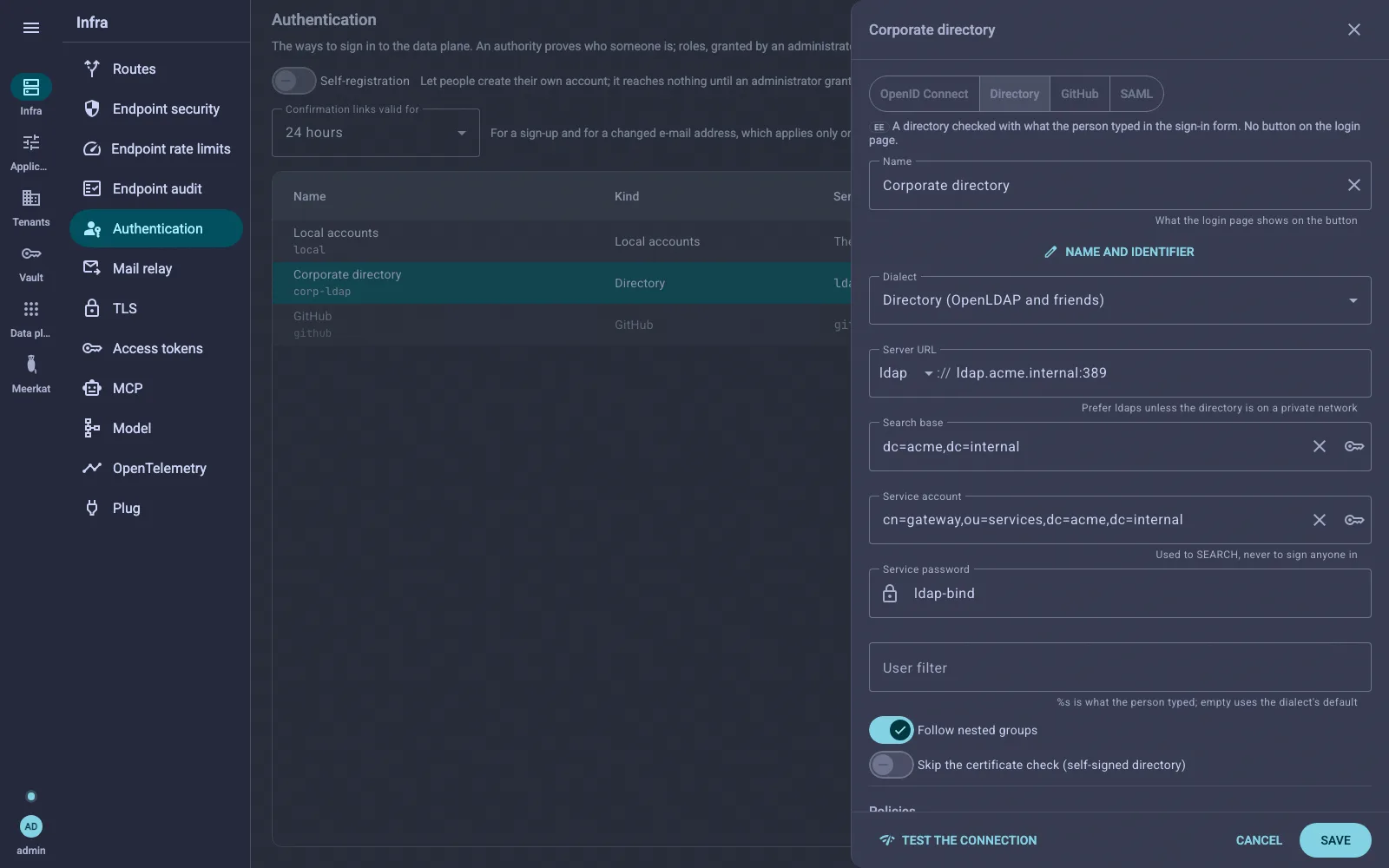
Task: Go to Endpoint rate limits
Action: point(156,148)
